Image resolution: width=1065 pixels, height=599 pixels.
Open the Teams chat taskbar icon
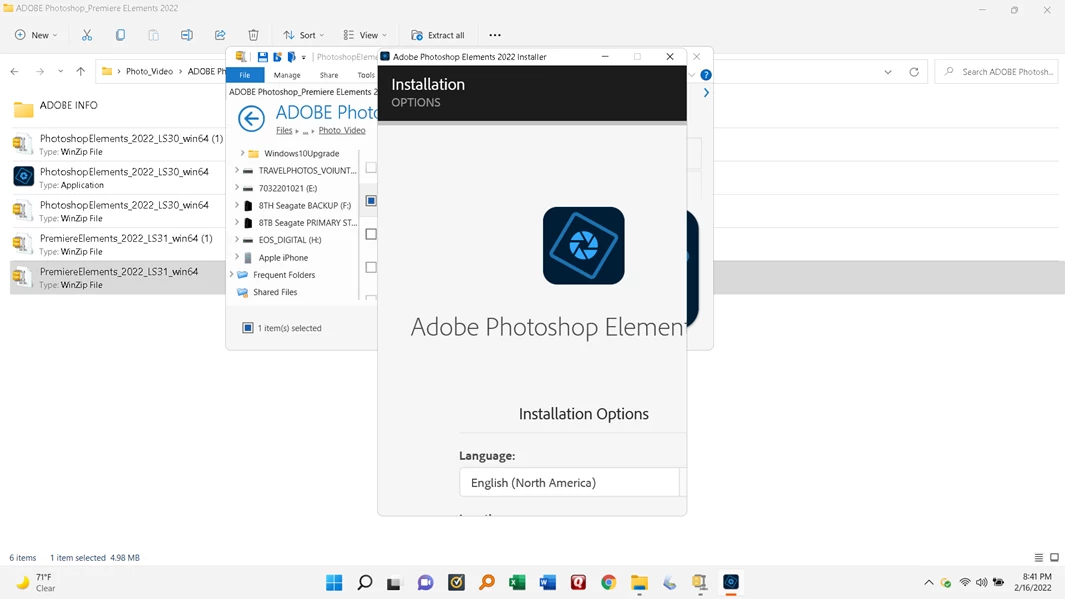point(425,583)
